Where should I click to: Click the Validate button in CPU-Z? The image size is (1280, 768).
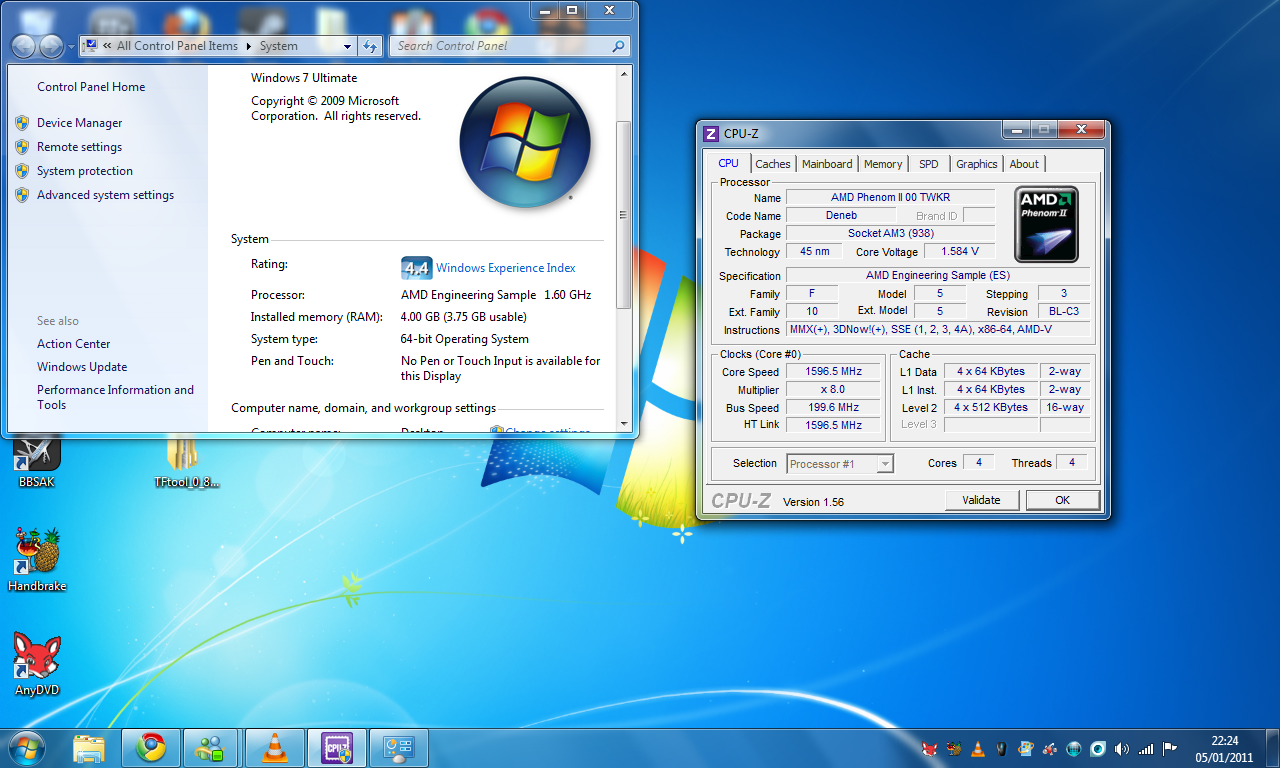(981, 500)
